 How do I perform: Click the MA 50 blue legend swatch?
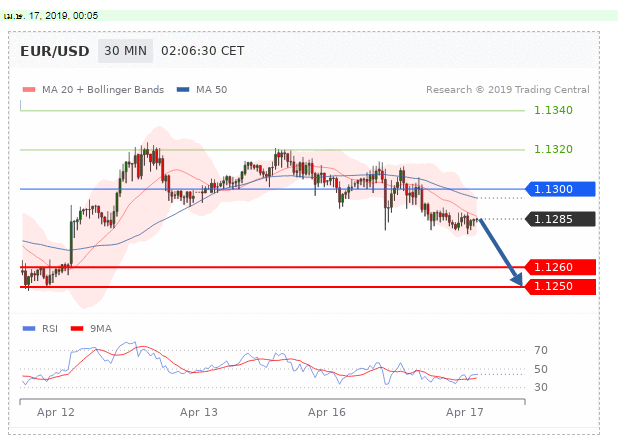pyautogui.click(x=183, y=89)
